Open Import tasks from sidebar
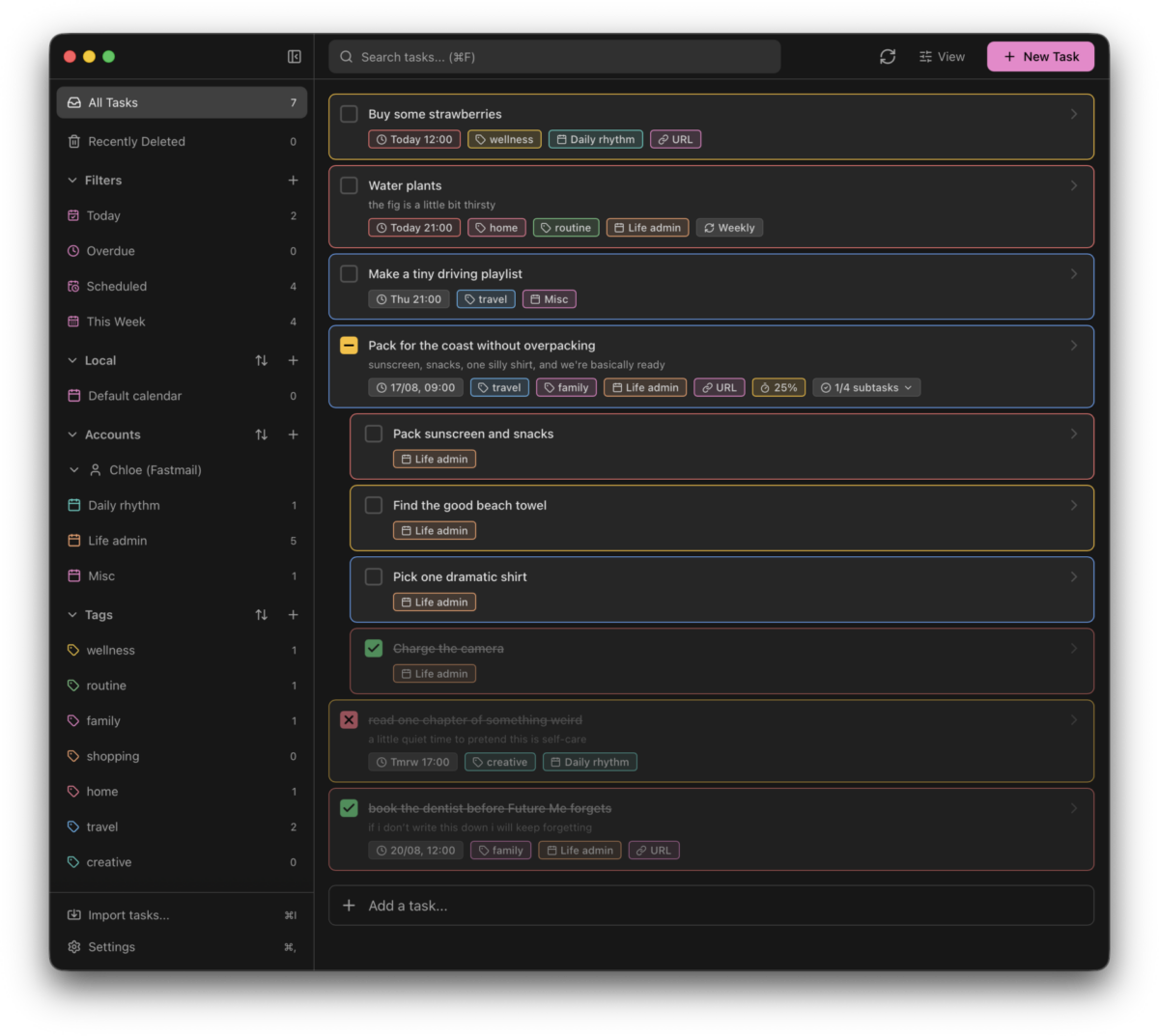 point(182,915)
